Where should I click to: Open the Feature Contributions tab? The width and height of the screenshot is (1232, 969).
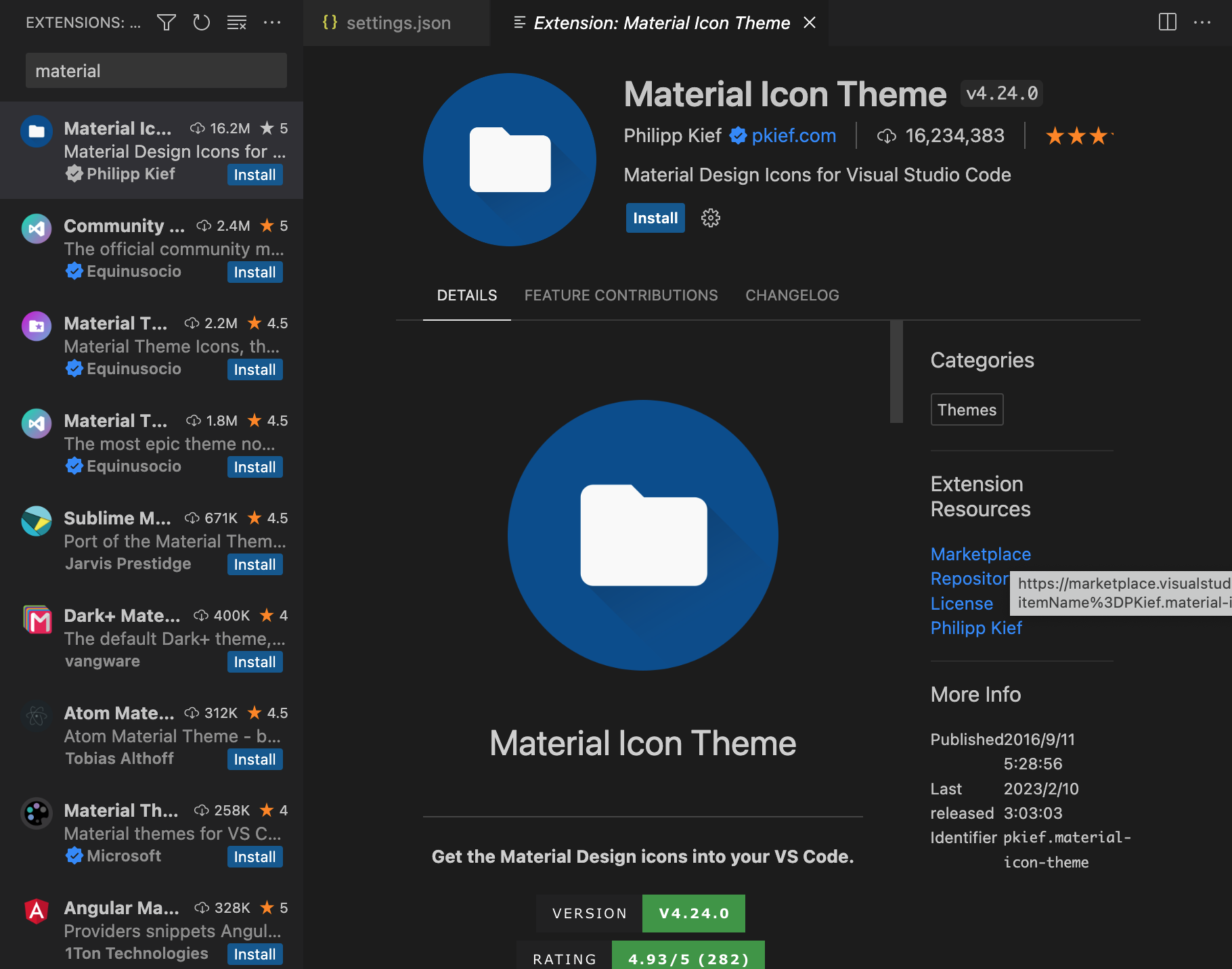pos(621,296)
